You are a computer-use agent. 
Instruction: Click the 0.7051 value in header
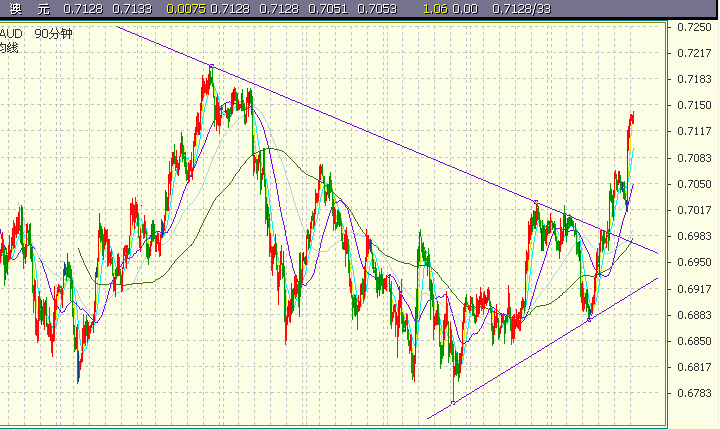coord(328,9)
